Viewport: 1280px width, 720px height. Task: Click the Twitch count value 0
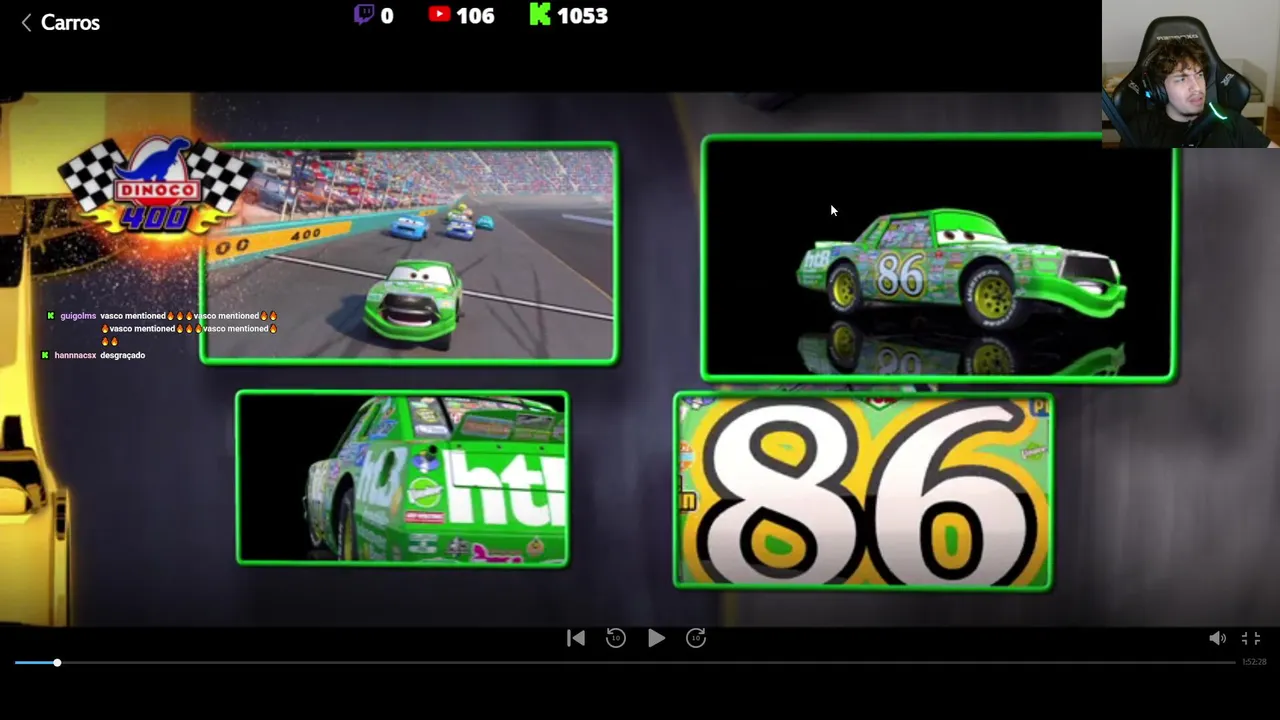tap(387, 16)
